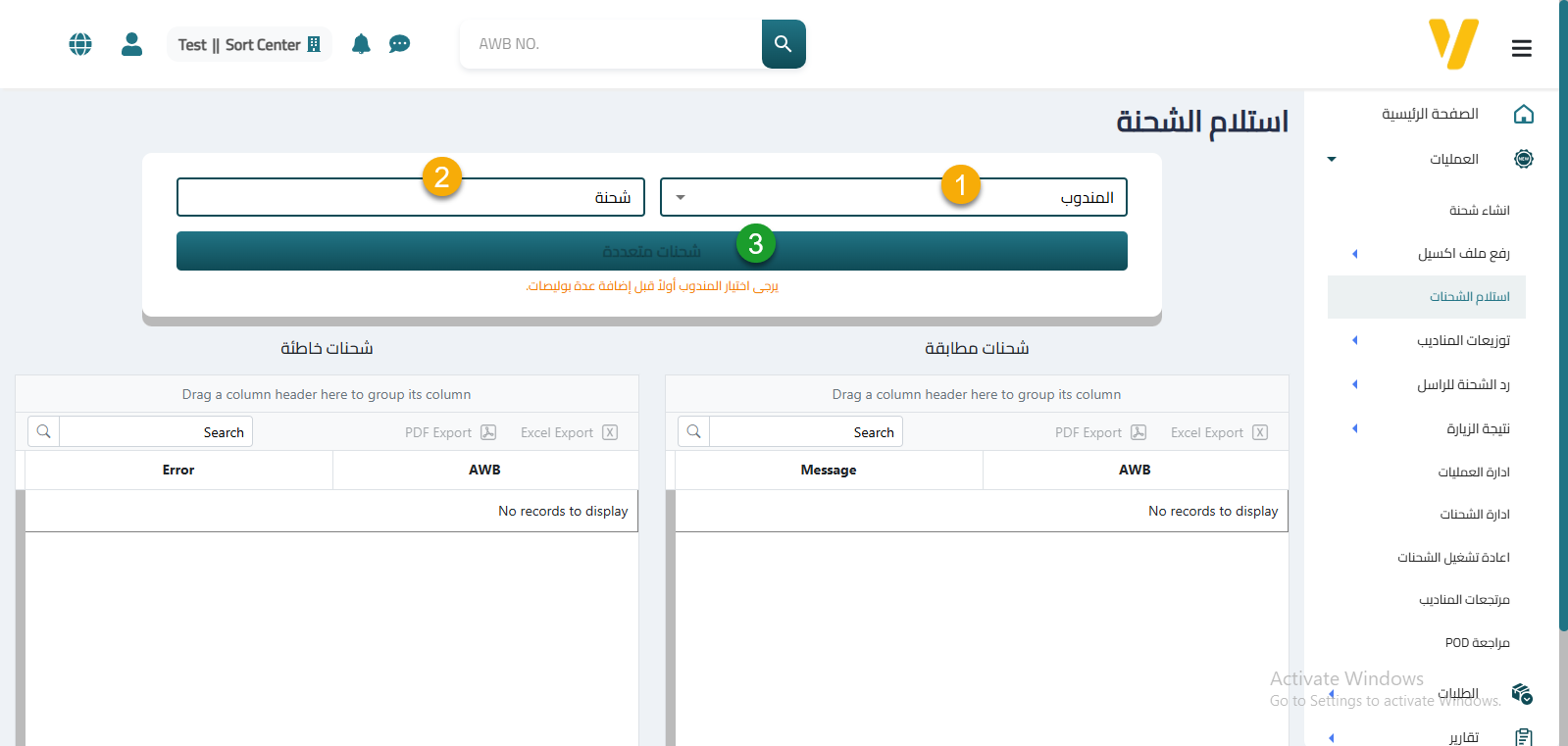Click the شحنات متعددة button

tap(651, 252)
